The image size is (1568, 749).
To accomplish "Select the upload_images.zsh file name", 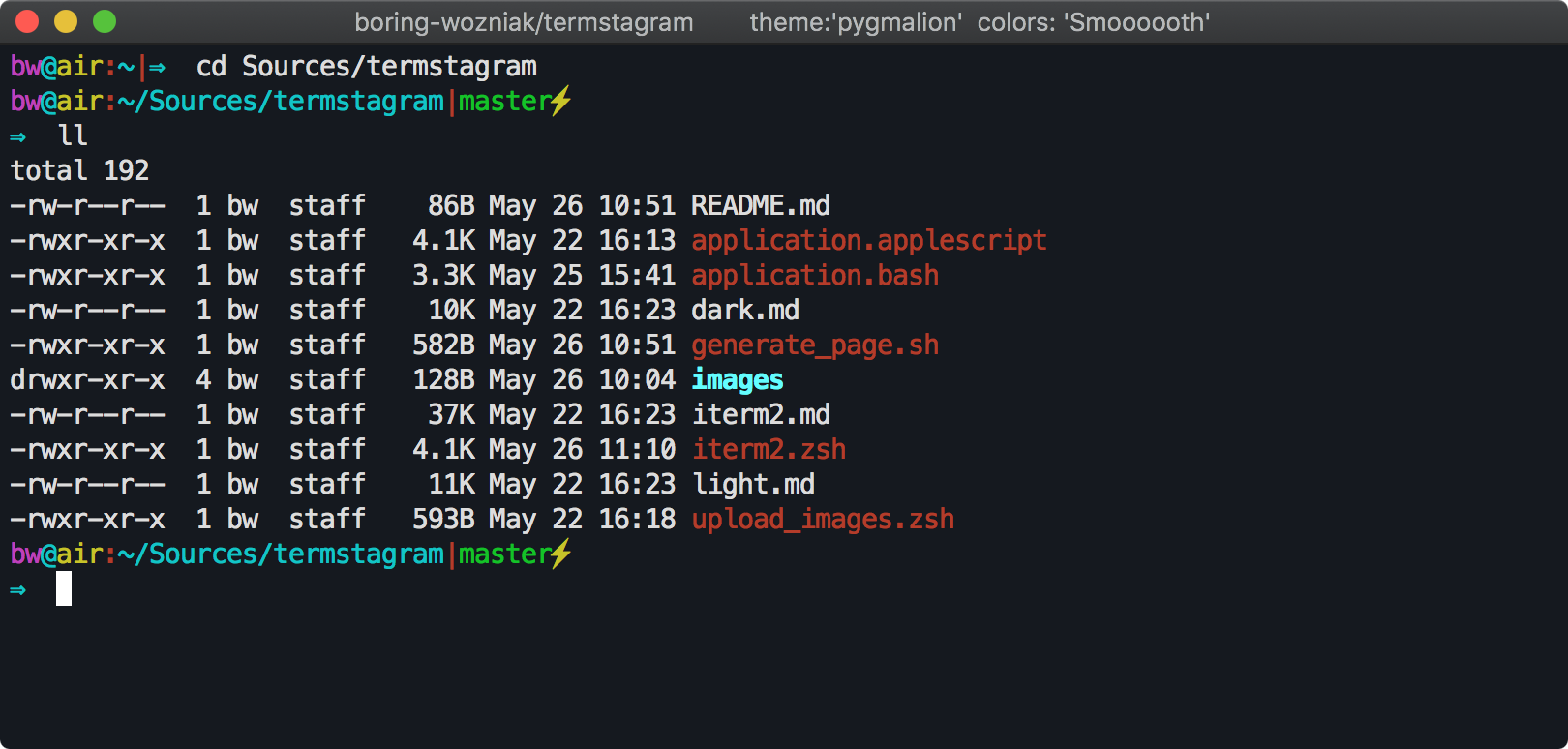I will pyautogui.click(x=823, y=519).
